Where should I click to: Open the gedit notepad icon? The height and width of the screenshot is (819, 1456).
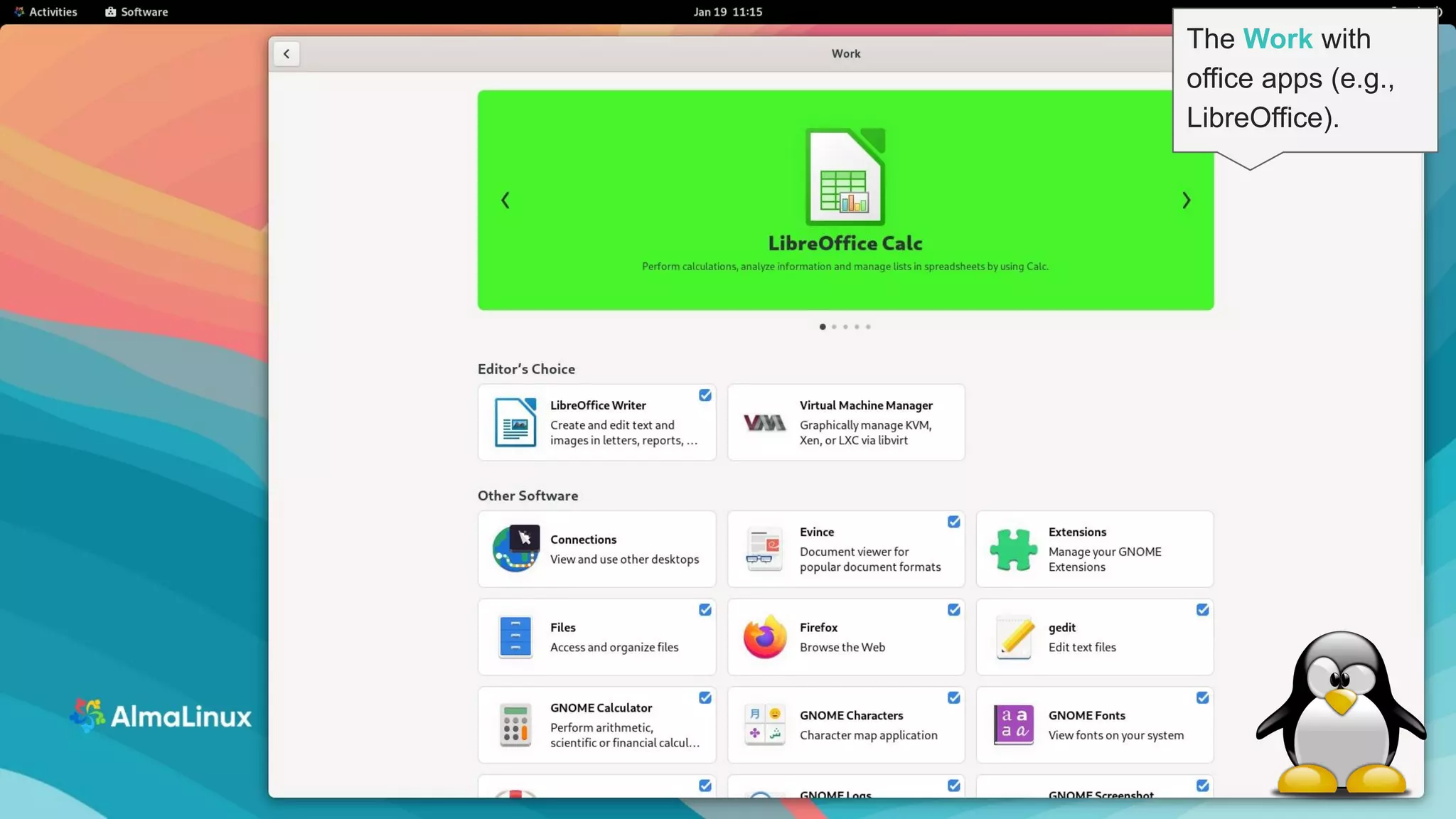pyautogui.click(x=1015, y=637)
